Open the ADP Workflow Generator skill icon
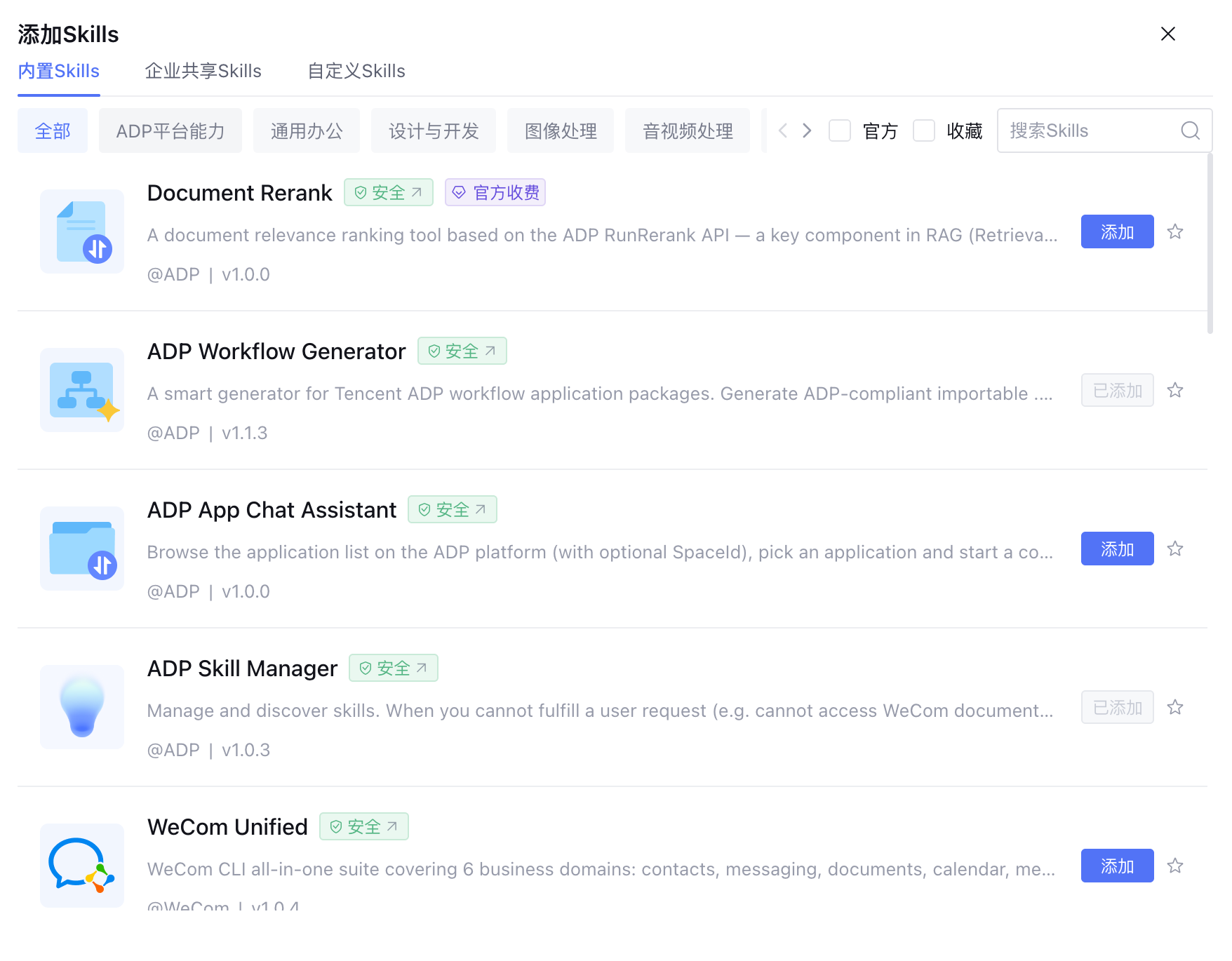 click(x=82, y=390)
